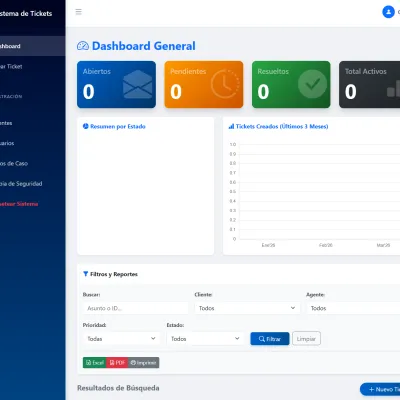The height and width of the screenshot is (400, 400).
Task: Click the clock icon in Pendientes card
Action: click(225, 84)
